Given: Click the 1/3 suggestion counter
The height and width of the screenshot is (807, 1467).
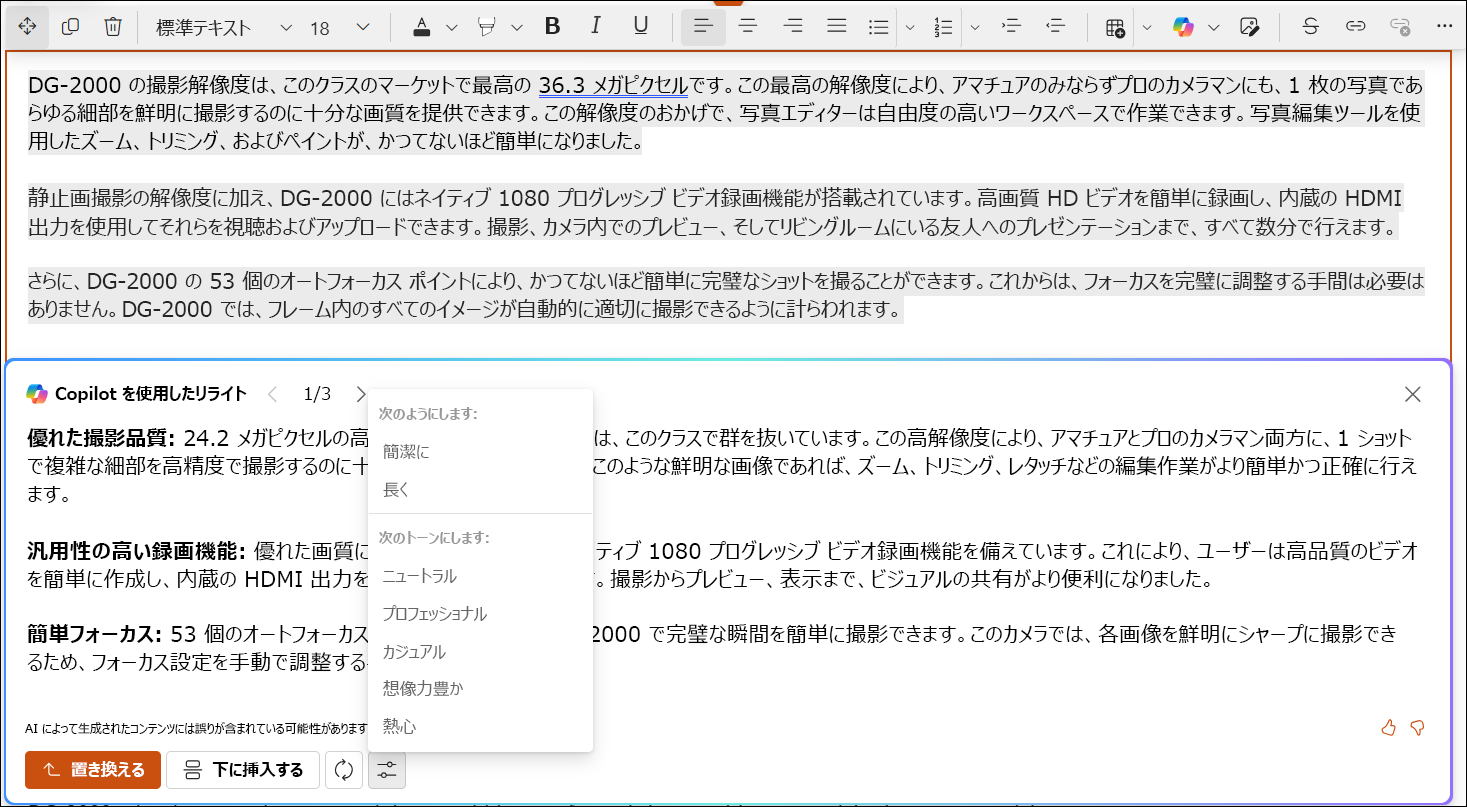Looking at the screenshot, I should tap(317, 394).
